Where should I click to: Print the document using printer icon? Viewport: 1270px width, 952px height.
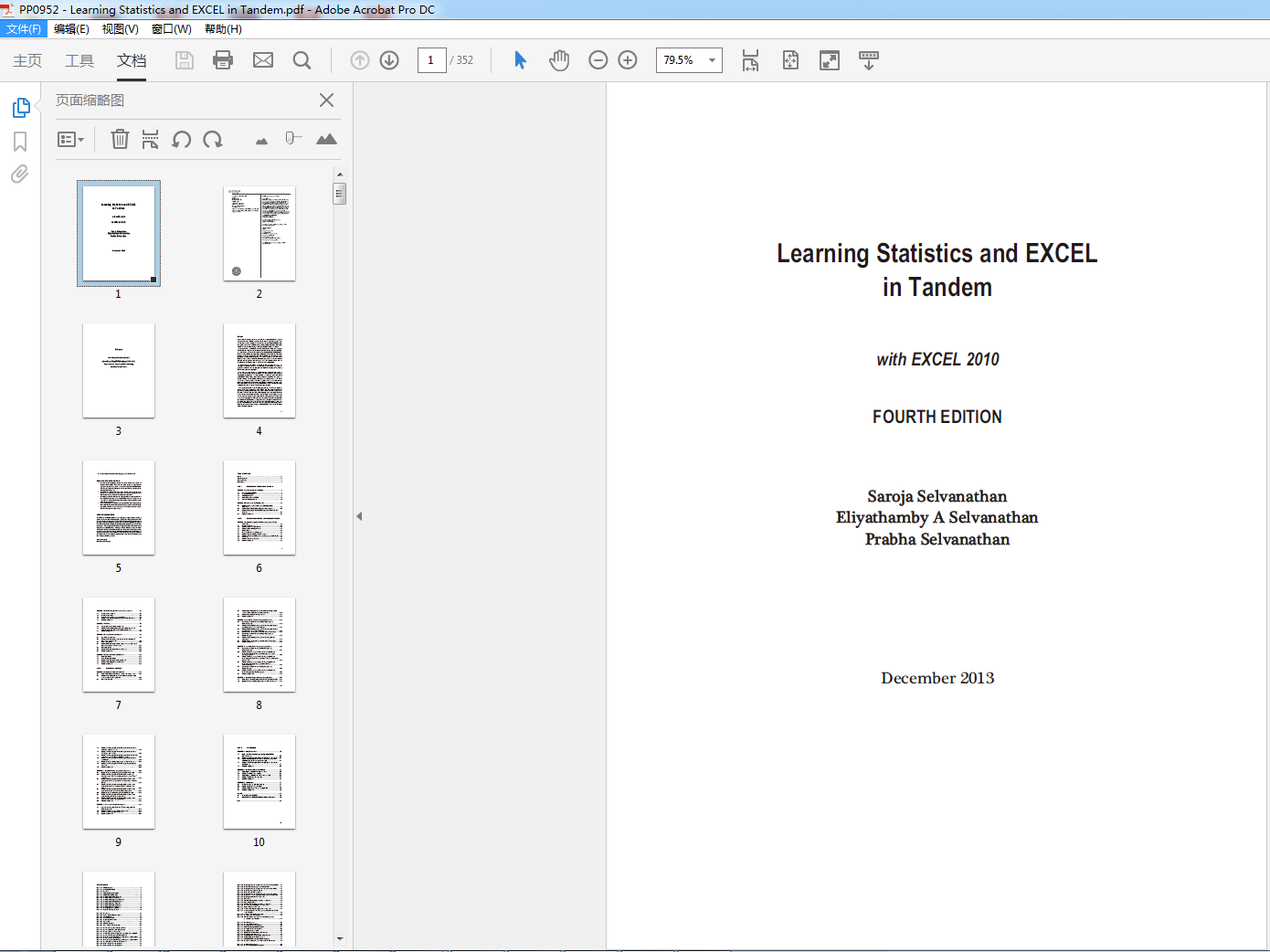[223, 60]
